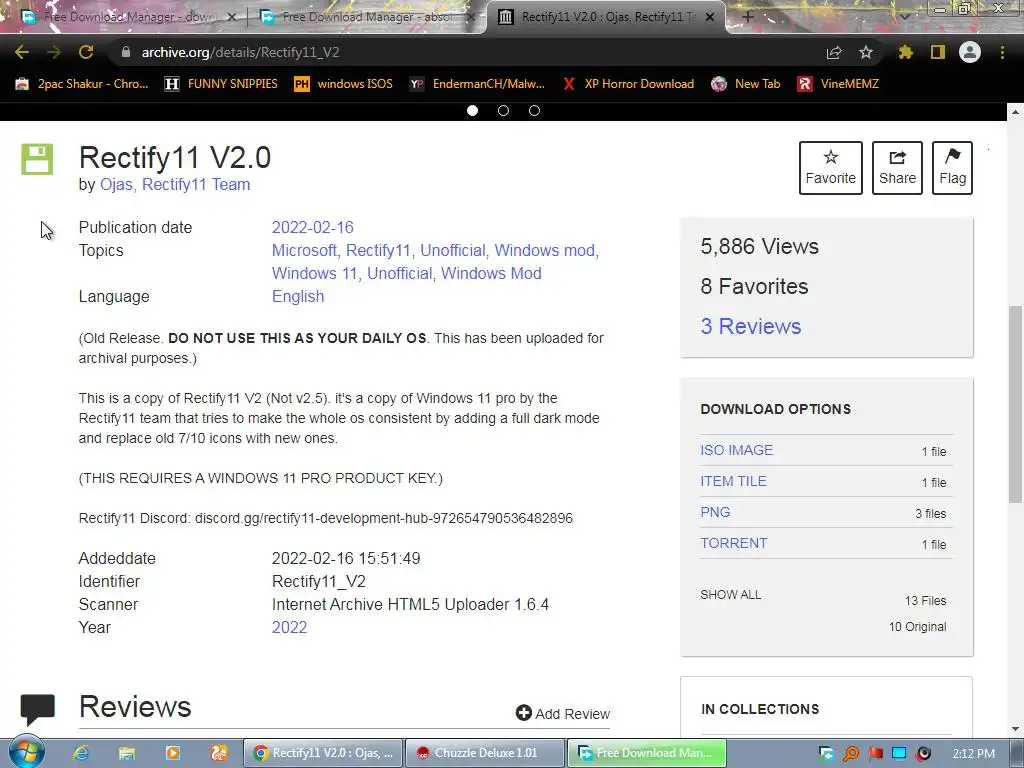
Task: Select the third carousel dot
Action: 534,110
